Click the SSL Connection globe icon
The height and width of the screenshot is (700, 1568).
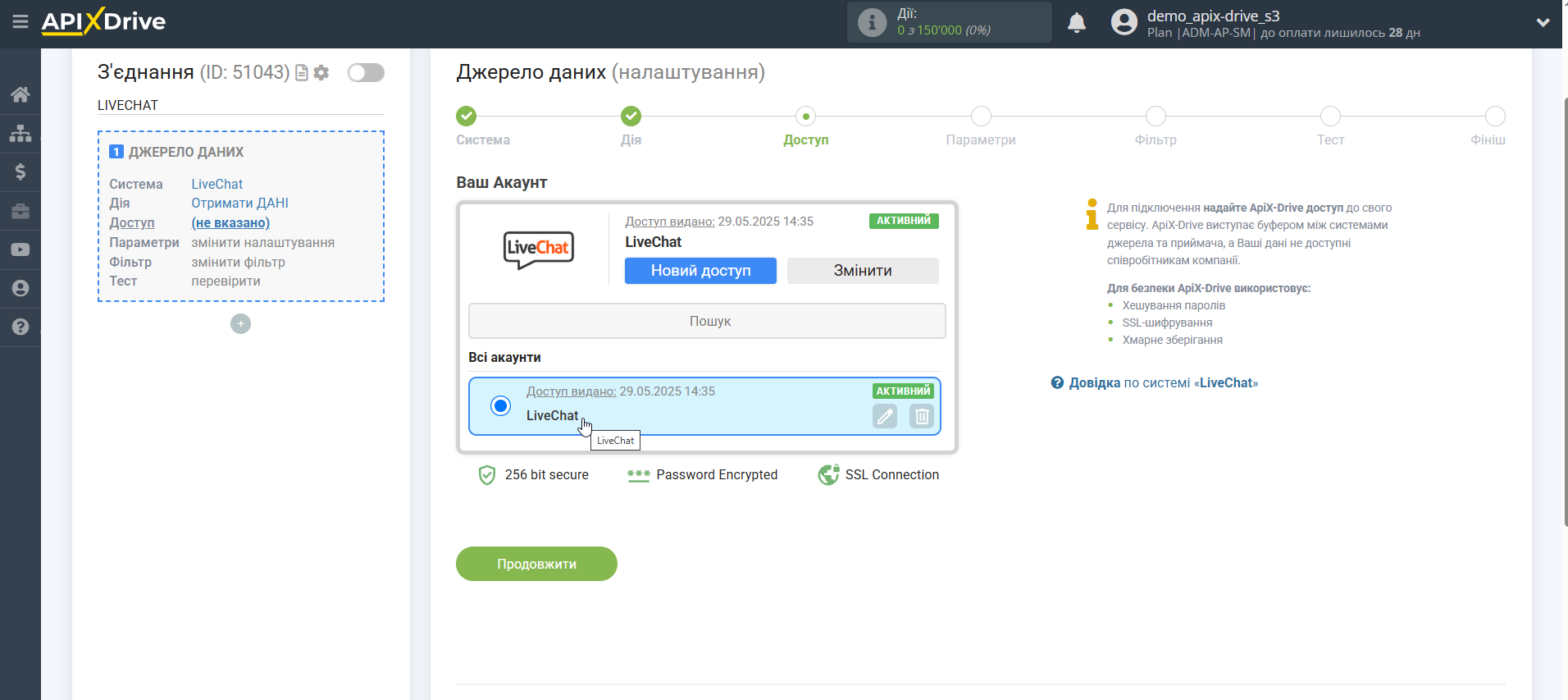tap(828, 475)
